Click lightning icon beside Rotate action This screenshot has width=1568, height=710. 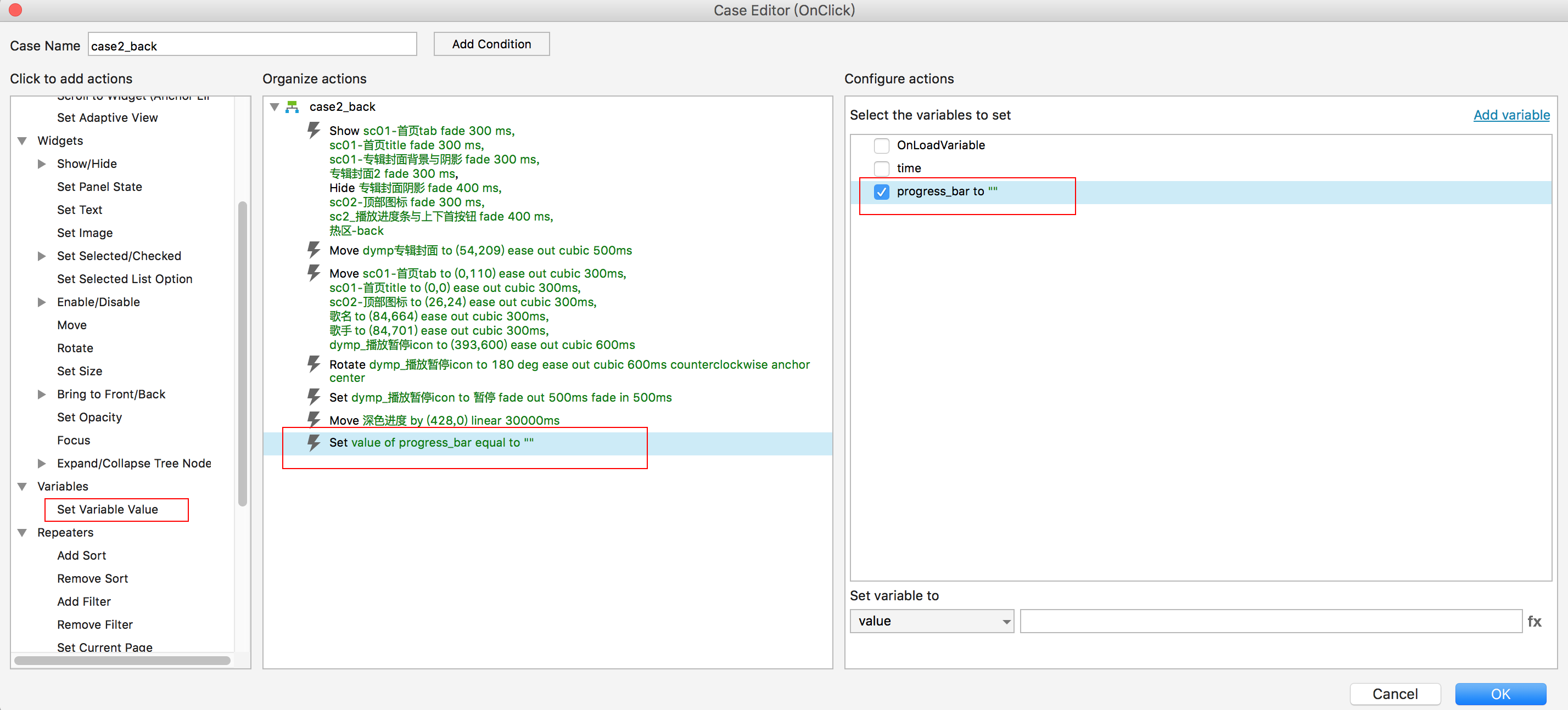[313, 364]
